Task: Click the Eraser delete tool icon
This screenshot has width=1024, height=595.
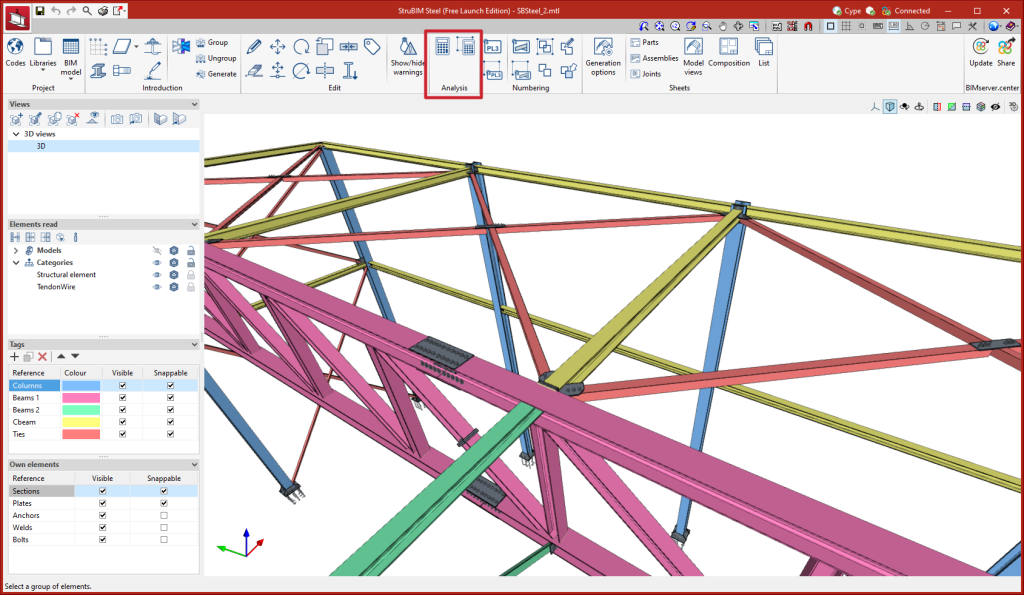Action: point(253,71)
